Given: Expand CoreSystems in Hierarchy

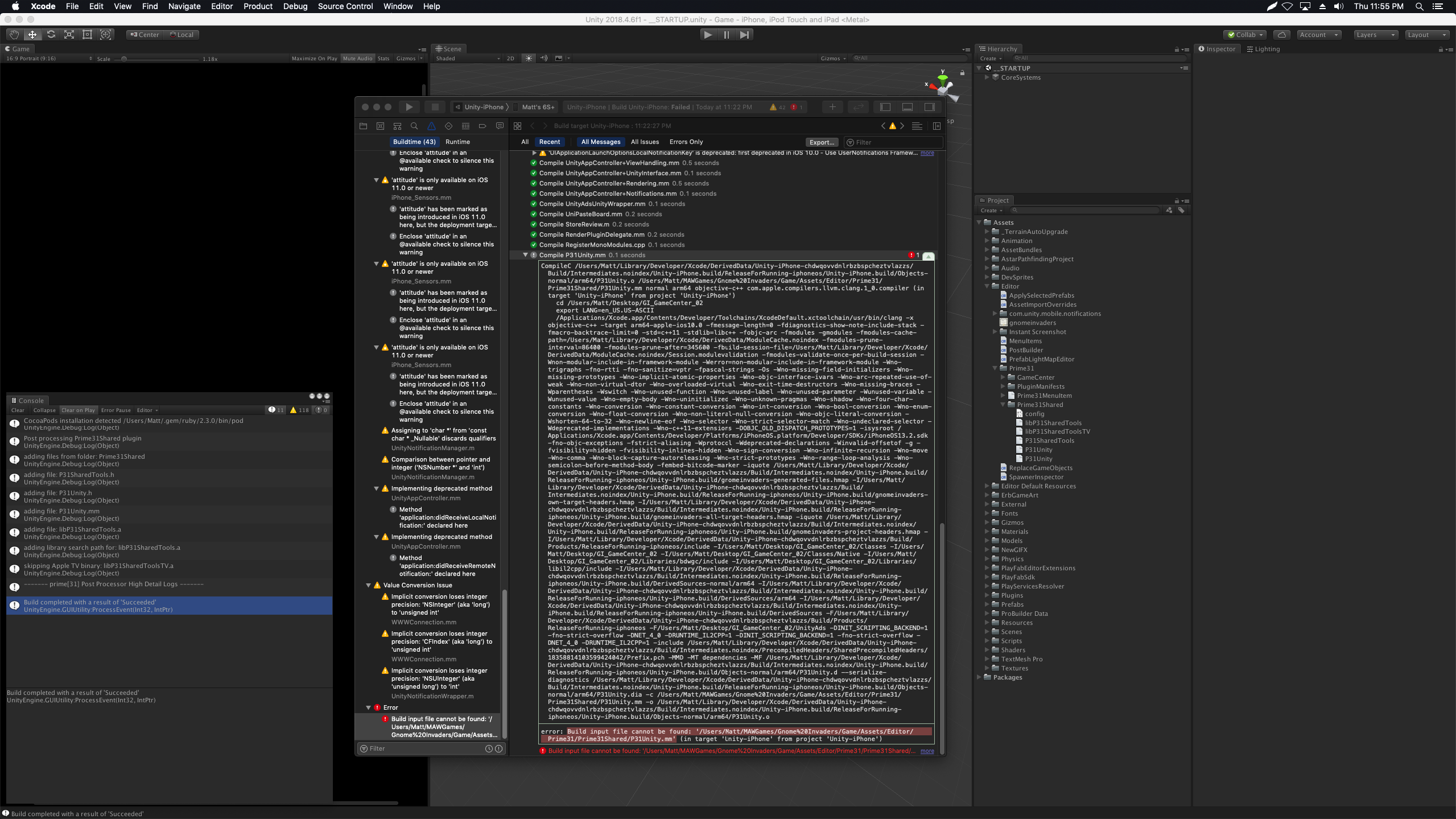Looking at the screenshot, I should click(987, 77).
